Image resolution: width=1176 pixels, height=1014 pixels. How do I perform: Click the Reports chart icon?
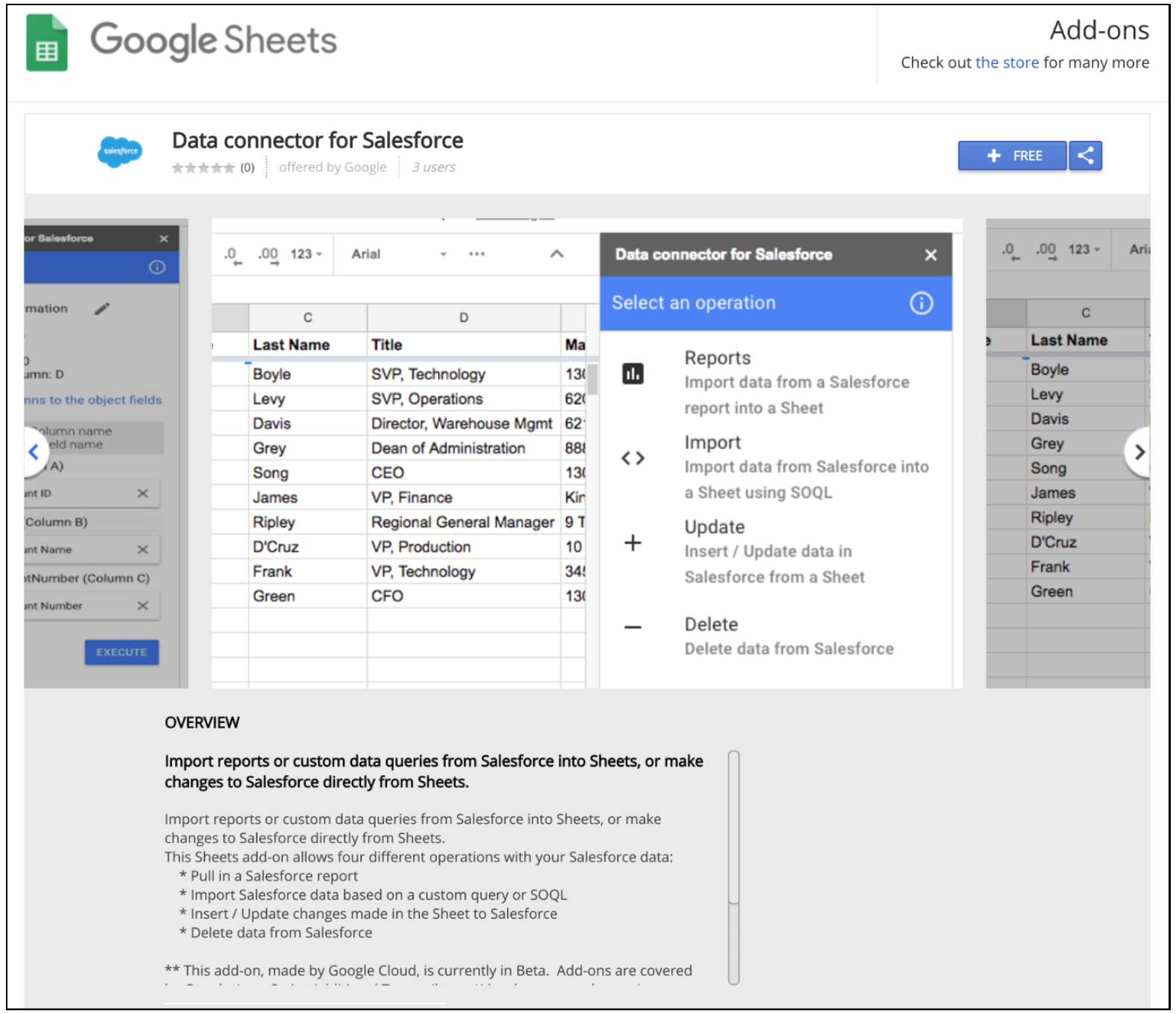click(x=633, y=374)
